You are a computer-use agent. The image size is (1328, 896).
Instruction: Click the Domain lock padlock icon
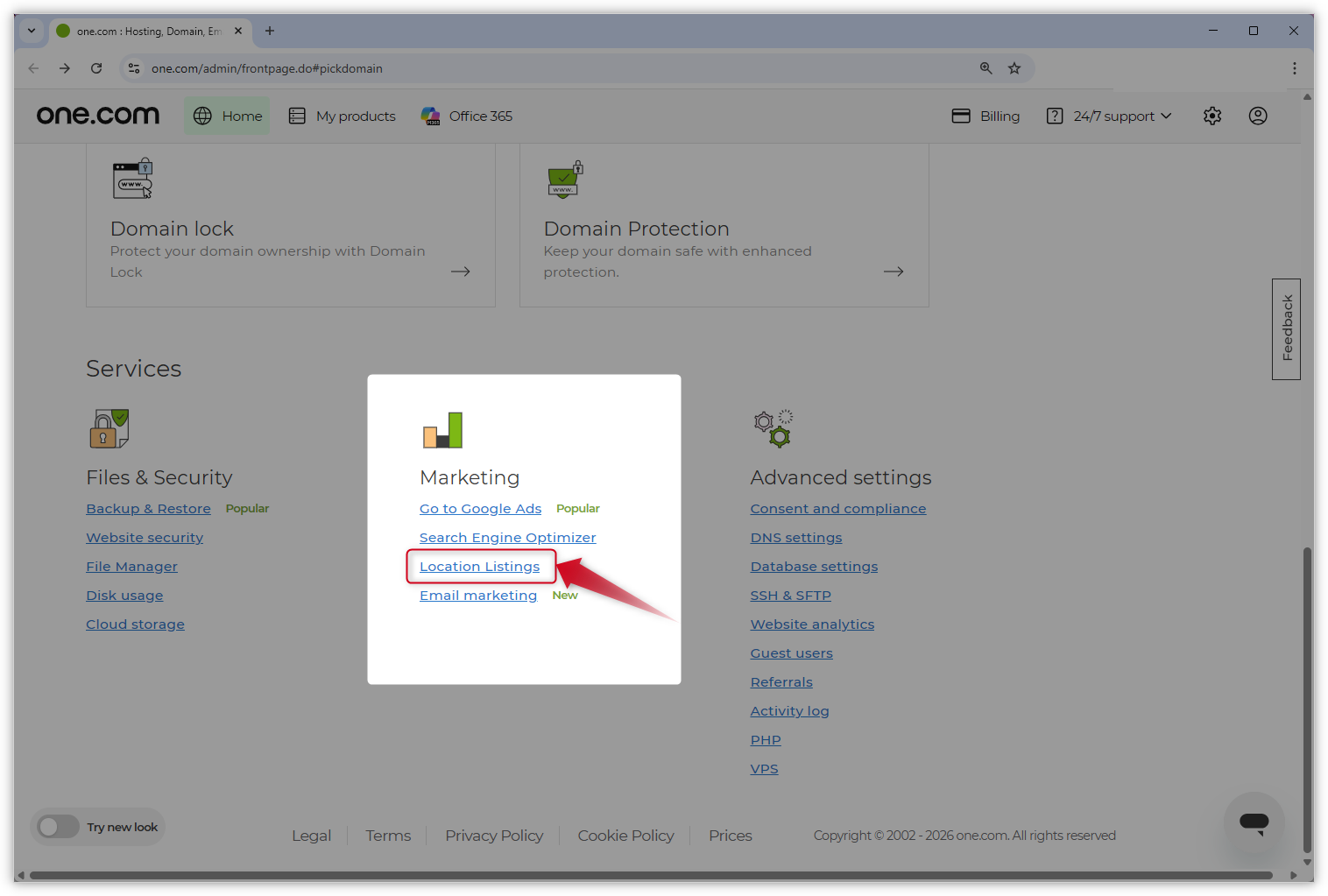[x=131, y=178]
